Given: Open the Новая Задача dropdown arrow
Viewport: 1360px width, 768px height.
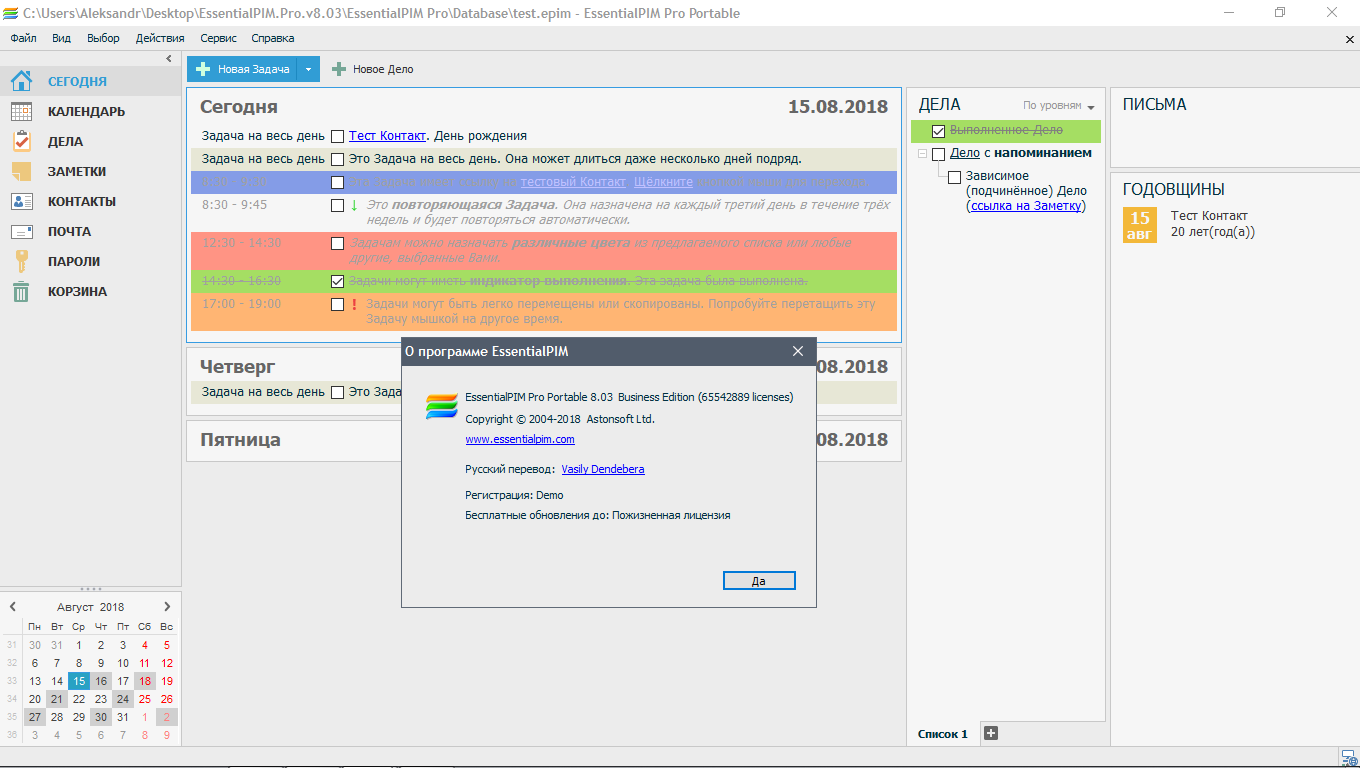Looking at the screenshot, I should [308, 69].
